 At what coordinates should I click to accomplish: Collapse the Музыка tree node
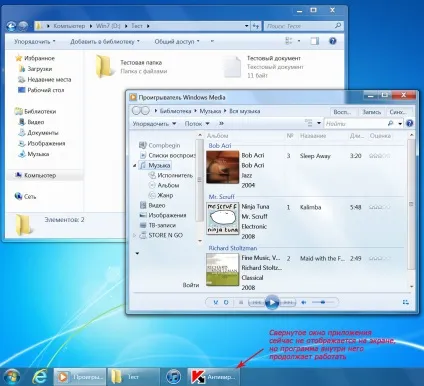tap(135, 165)
